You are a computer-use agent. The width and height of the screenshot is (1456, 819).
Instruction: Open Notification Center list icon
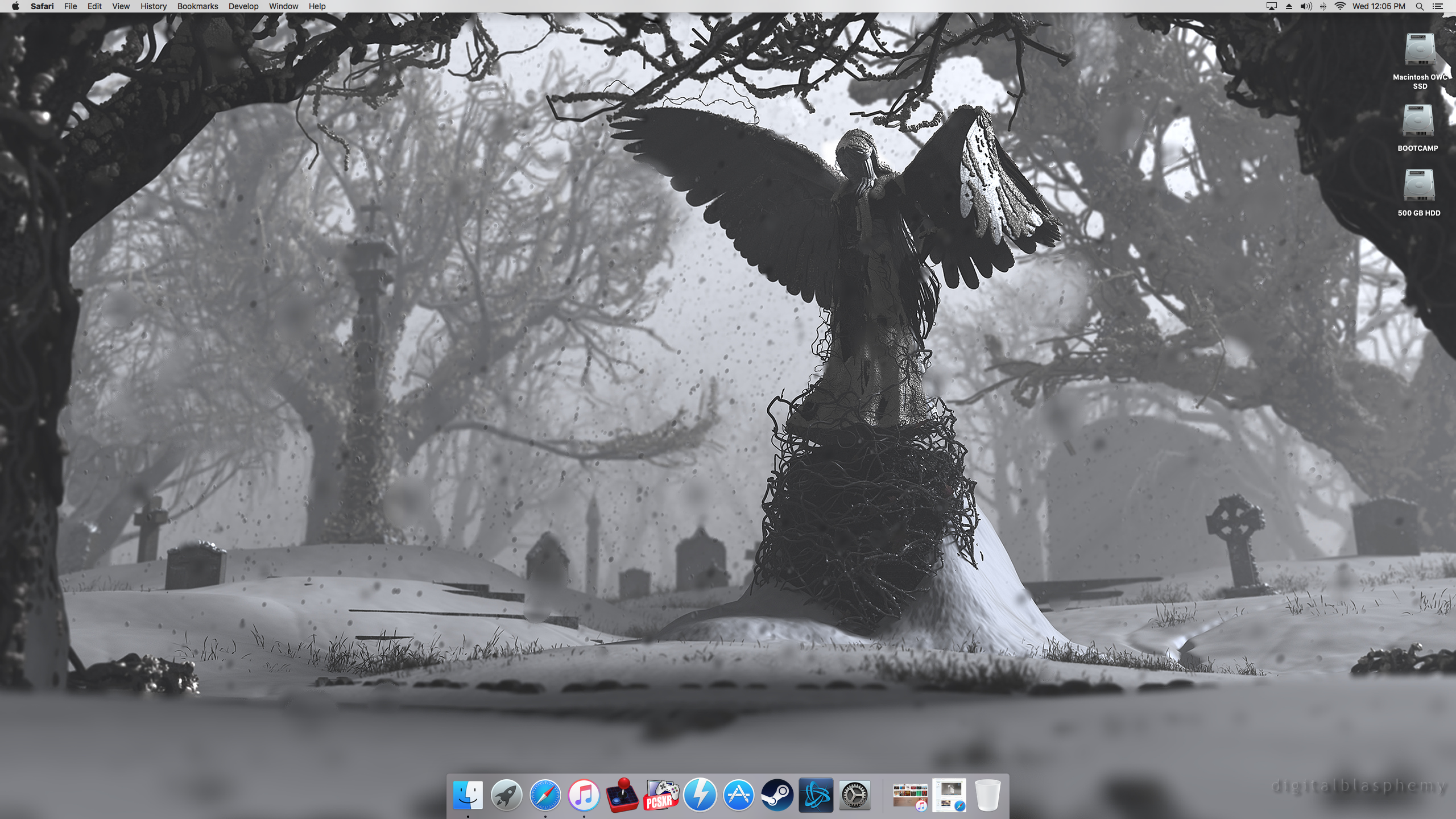pyautogui.click(x=1437, y=6)
